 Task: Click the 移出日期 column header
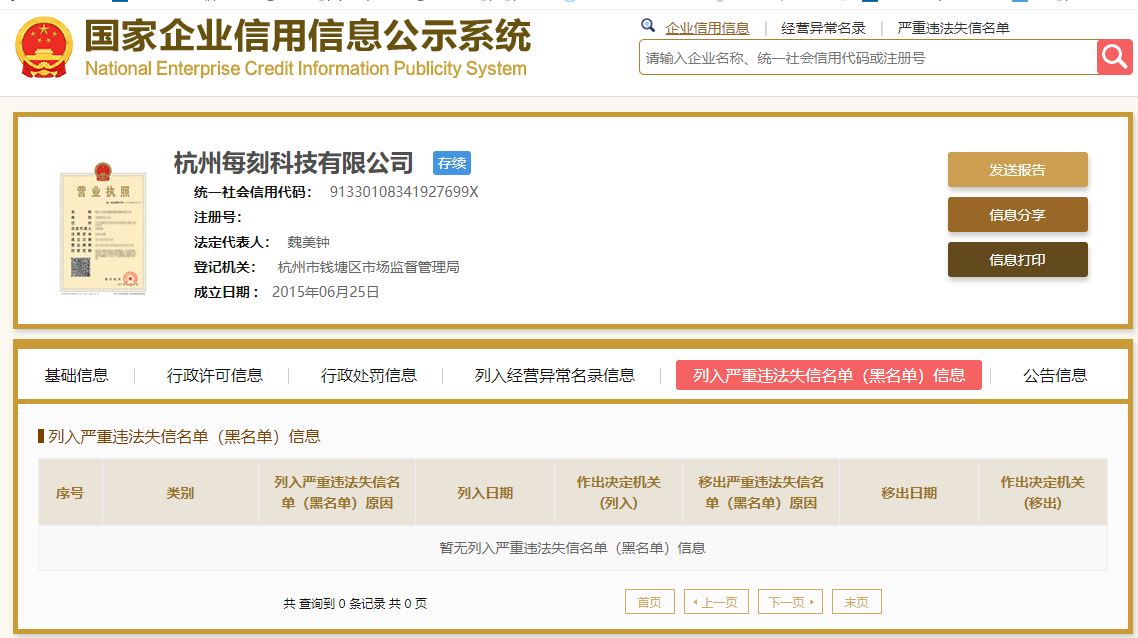coord(909,493)
